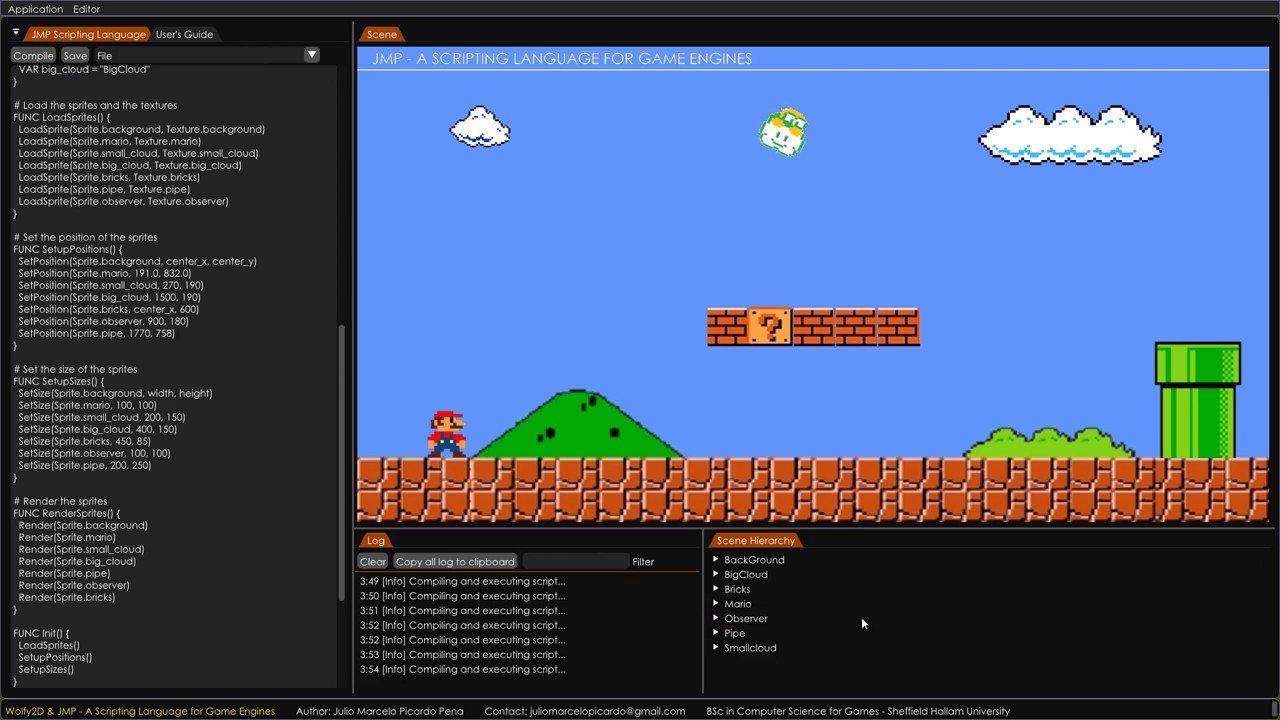
Task: Click 'Render(Sprite.observer)' code line
Action: pos(73,585)
